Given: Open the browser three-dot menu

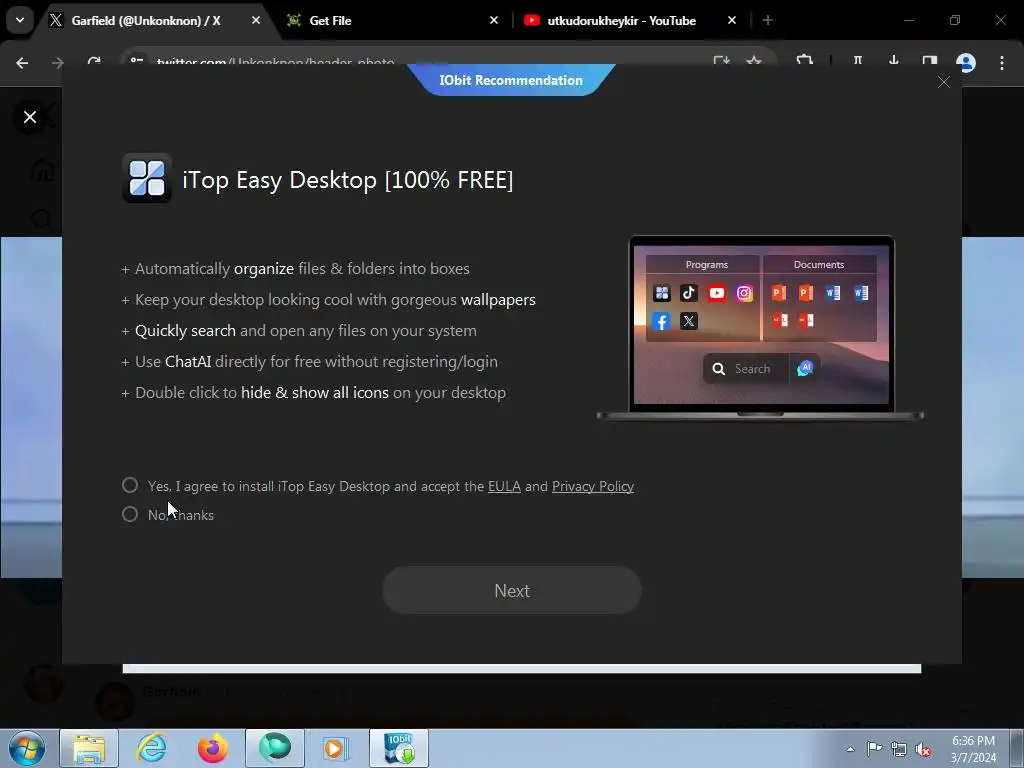Looking at the screenshot, I should click(x=1002, y=63).
